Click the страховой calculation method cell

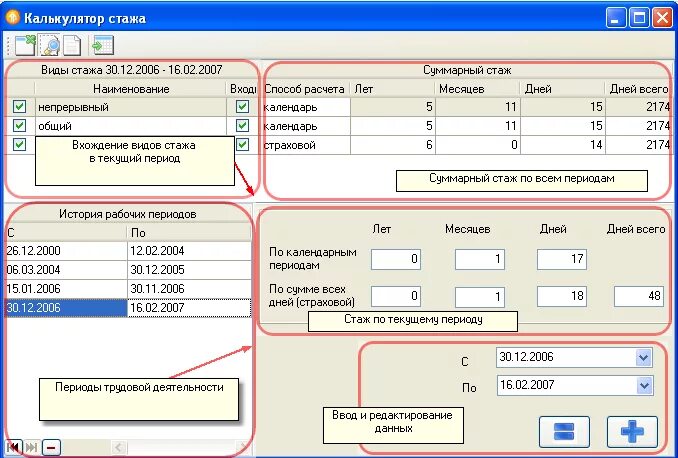(x=306, y=144)
